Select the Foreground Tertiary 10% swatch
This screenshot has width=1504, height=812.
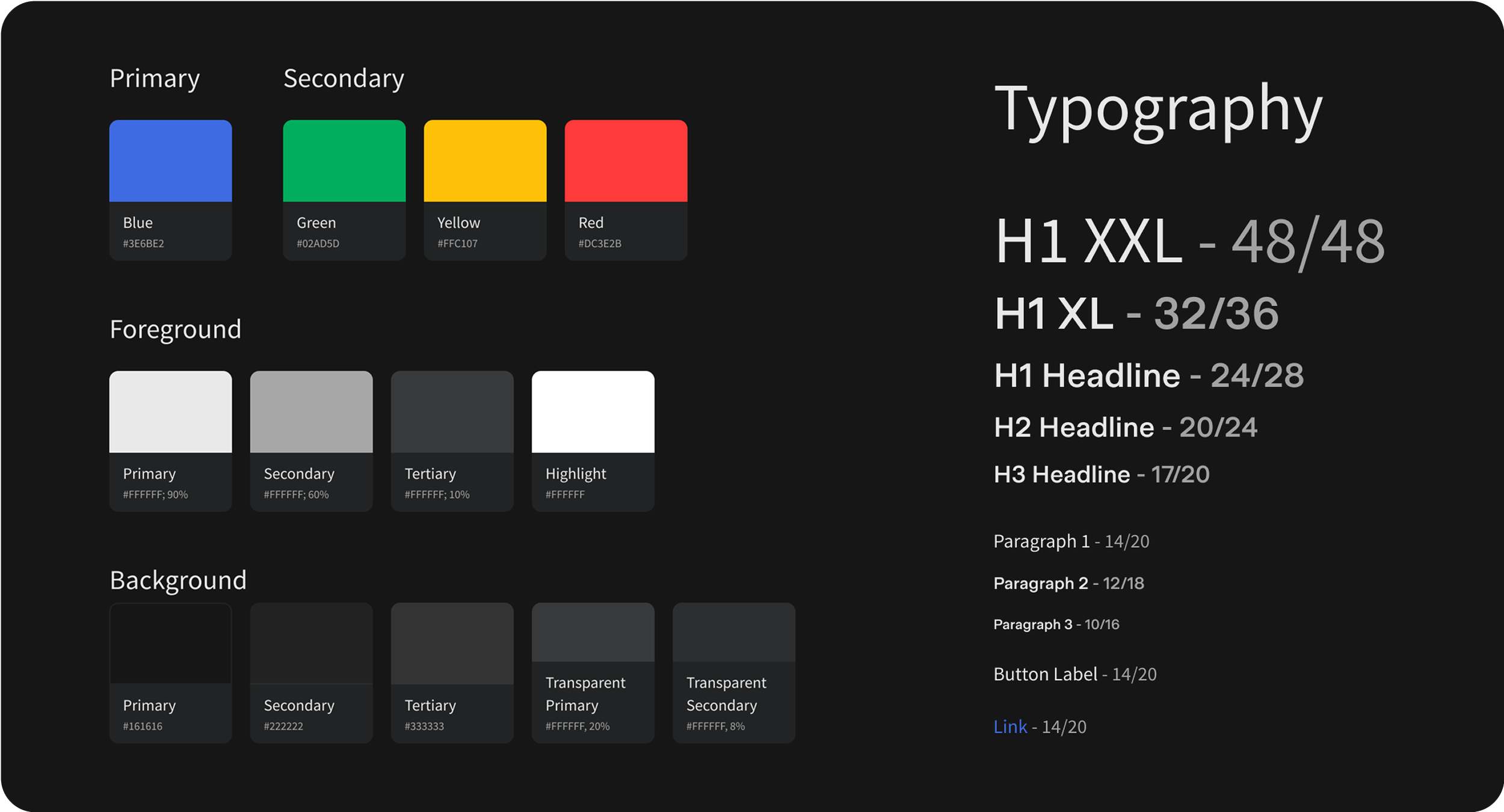coord(452,412)
